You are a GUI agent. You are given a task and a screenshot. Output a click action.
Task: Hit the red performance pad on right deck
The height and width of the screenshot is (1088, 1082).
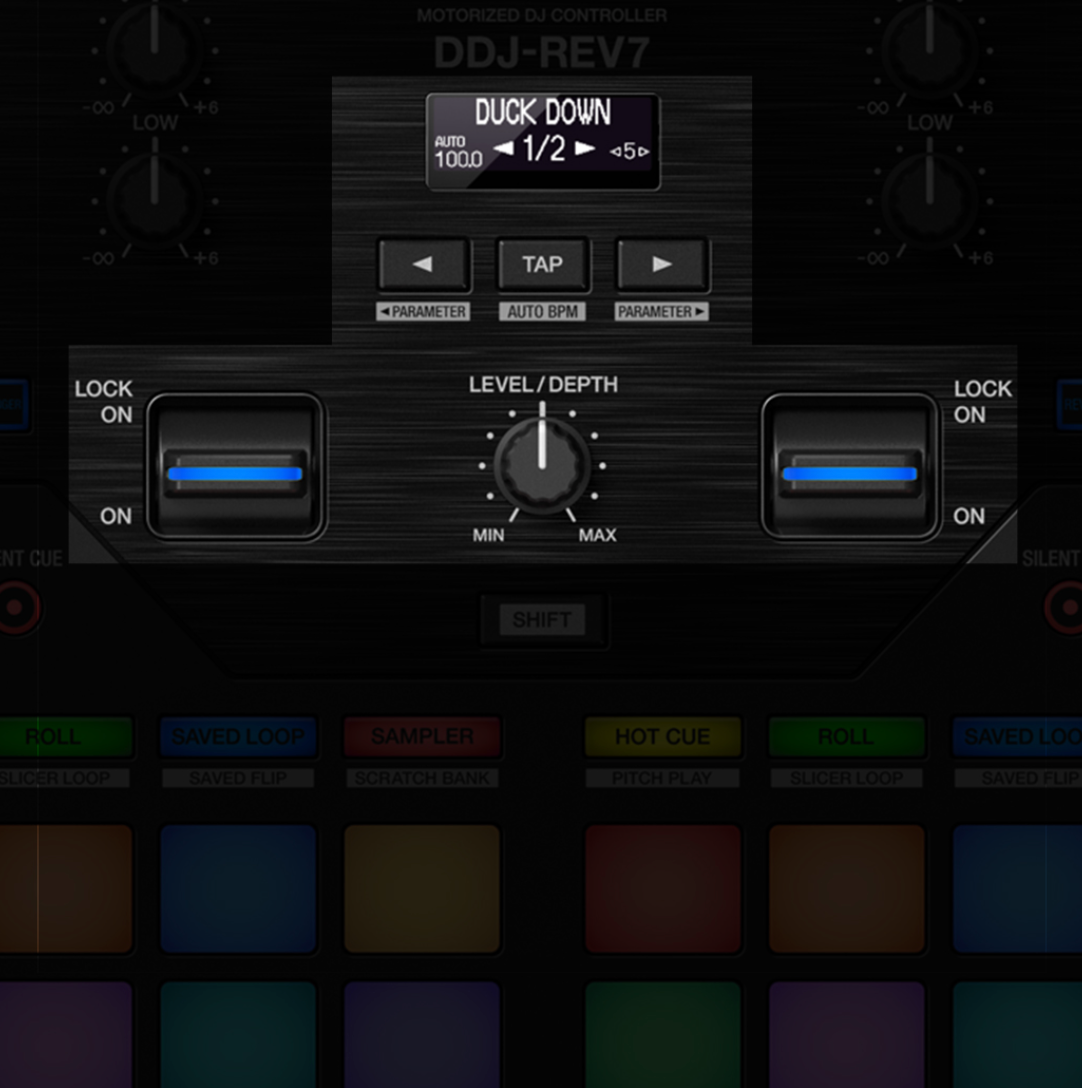(x=662, y=888)
